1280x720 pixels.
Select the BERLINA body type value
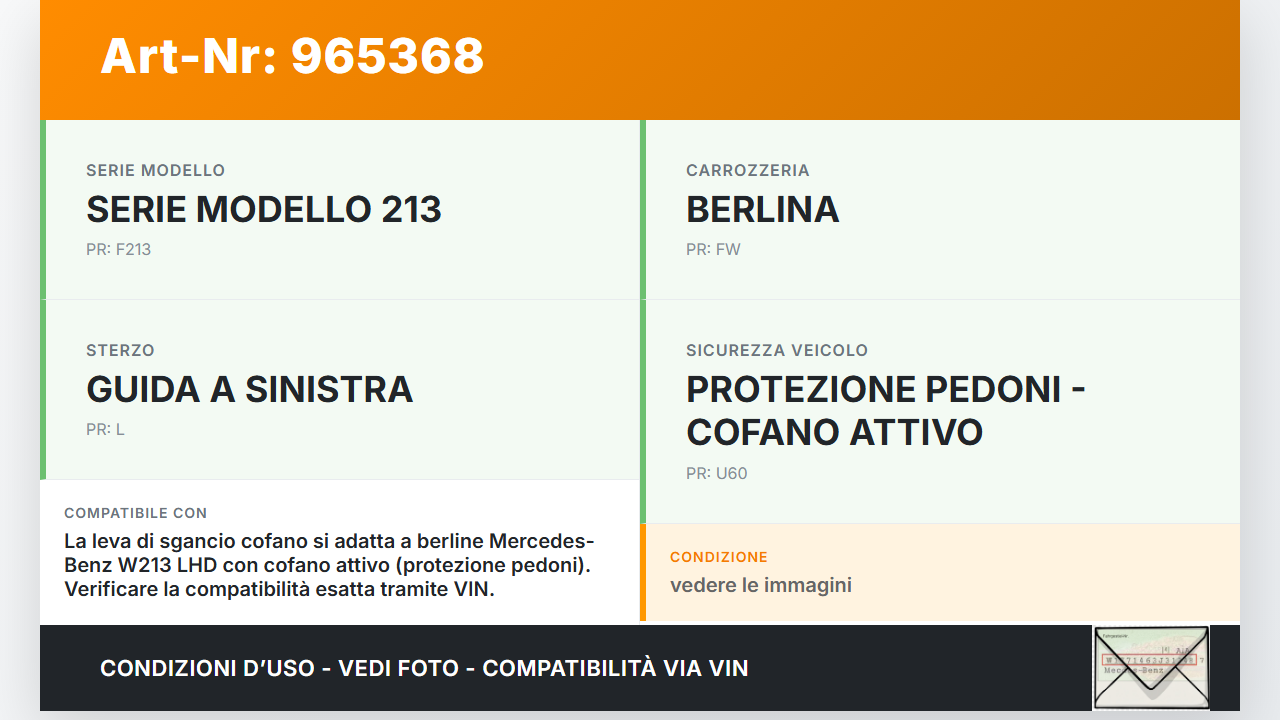[x=762, y=209]
